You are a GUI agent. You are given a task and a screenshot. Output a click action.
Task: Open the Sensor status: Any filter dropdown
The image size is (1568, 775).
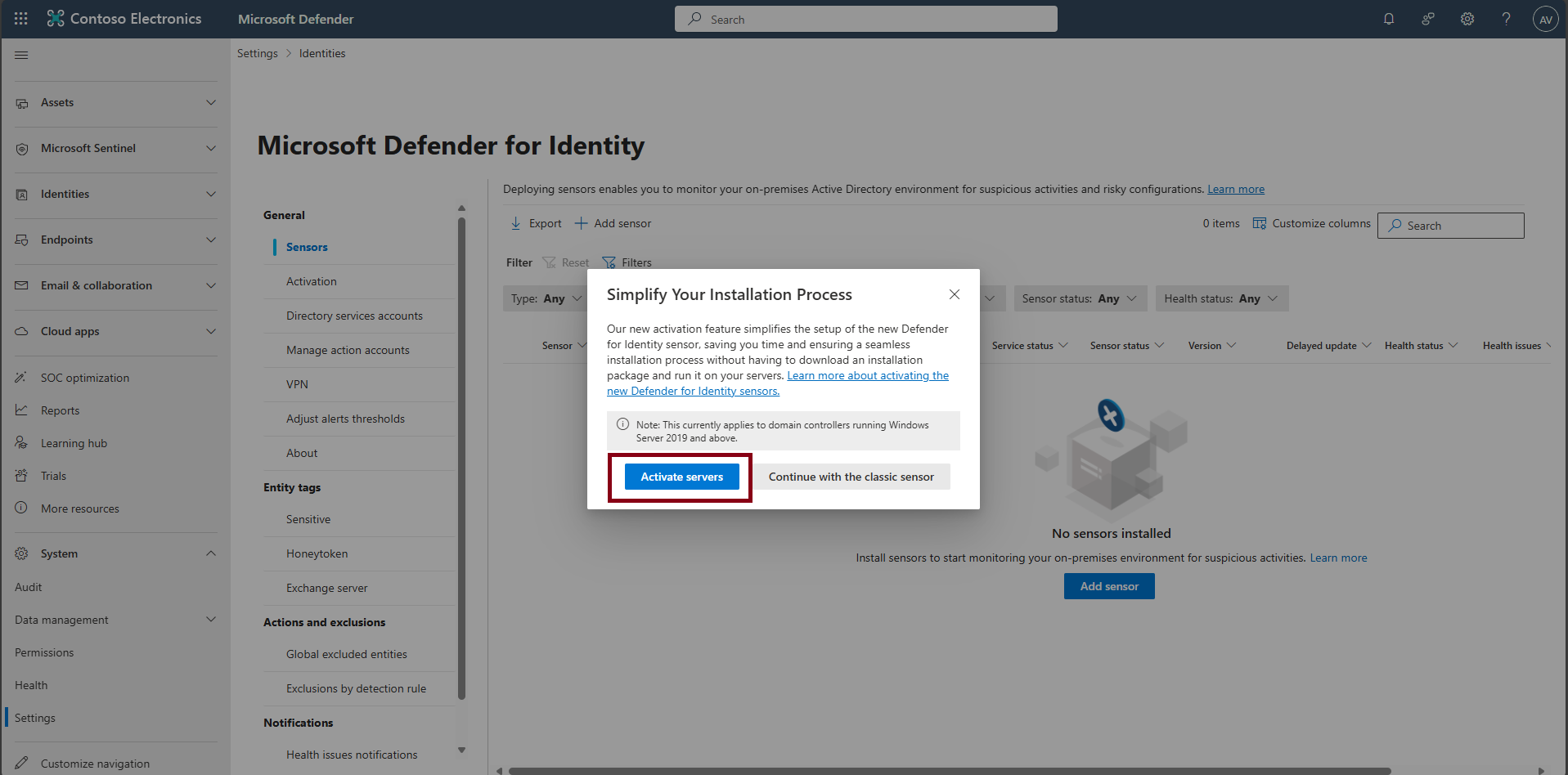tap(1081, 298)
